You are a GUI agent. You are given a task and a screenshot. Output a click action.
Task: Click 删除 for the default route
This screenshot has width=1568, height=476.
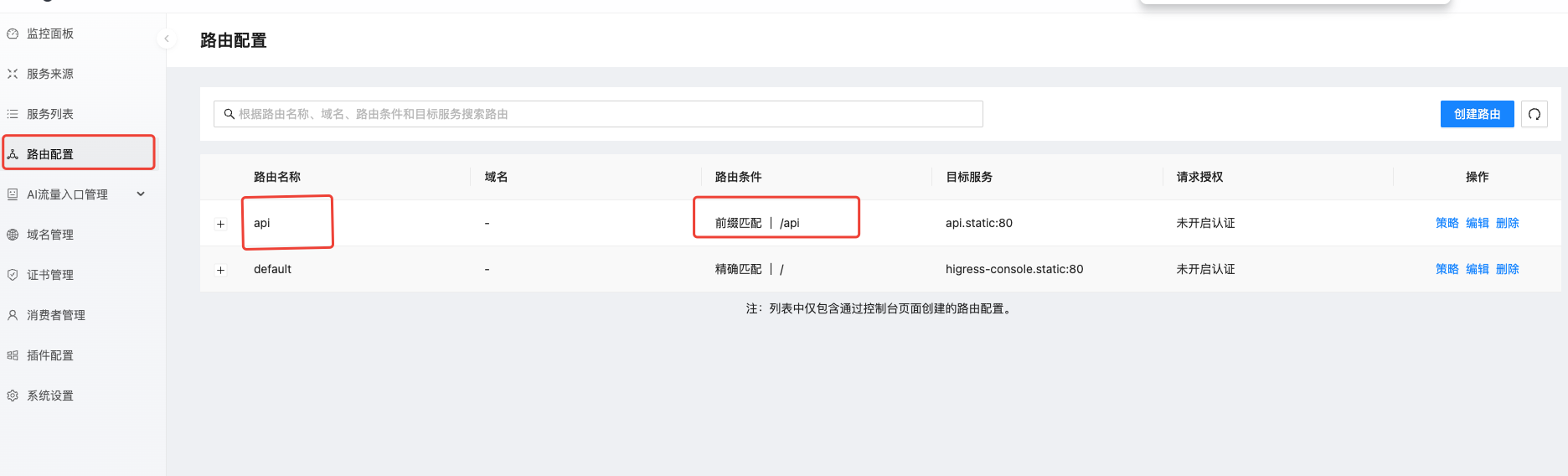1508,269
